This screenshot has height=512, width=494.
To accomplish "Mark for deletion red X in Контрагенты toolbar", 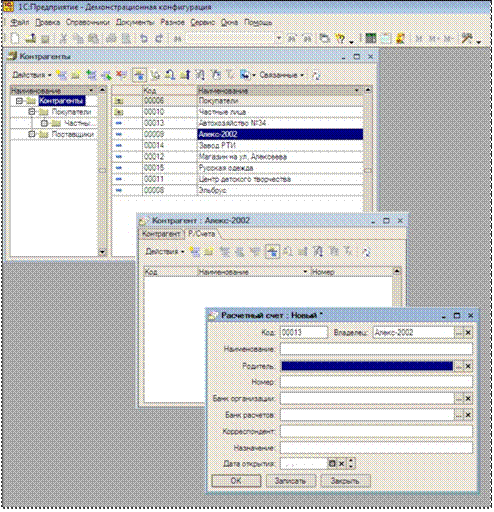I will tap(122, 75).
